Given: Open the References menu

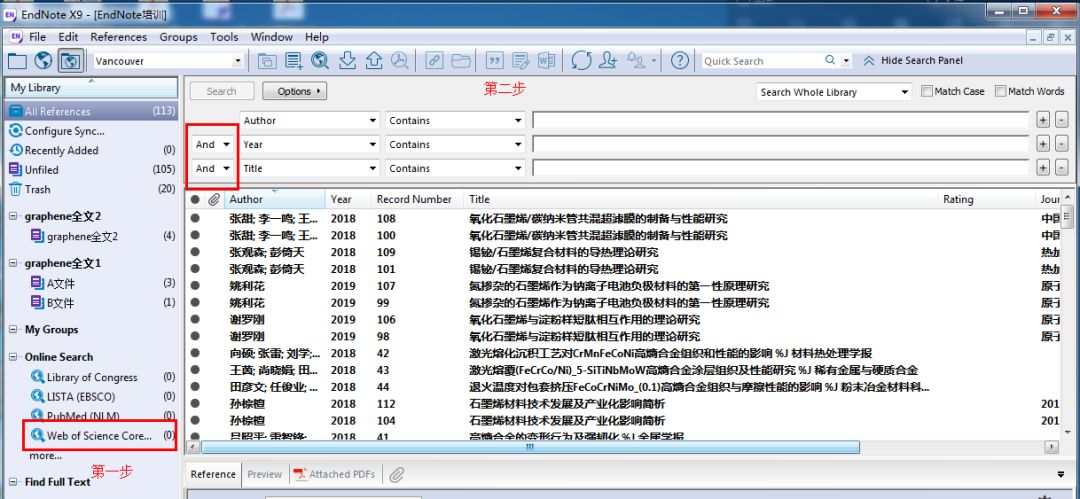Looking at the screenshot, I should (x=118, y=37).
